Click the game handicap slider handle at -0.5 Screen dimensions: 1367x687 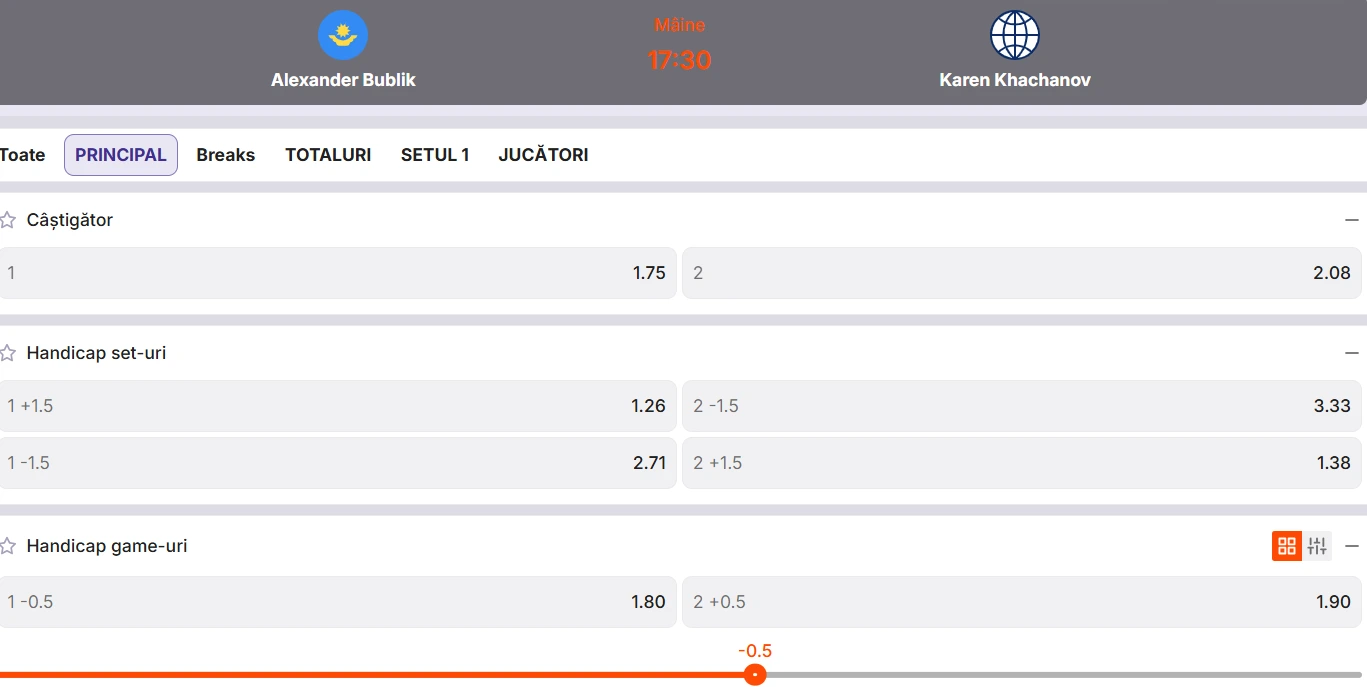click(755, 675)
